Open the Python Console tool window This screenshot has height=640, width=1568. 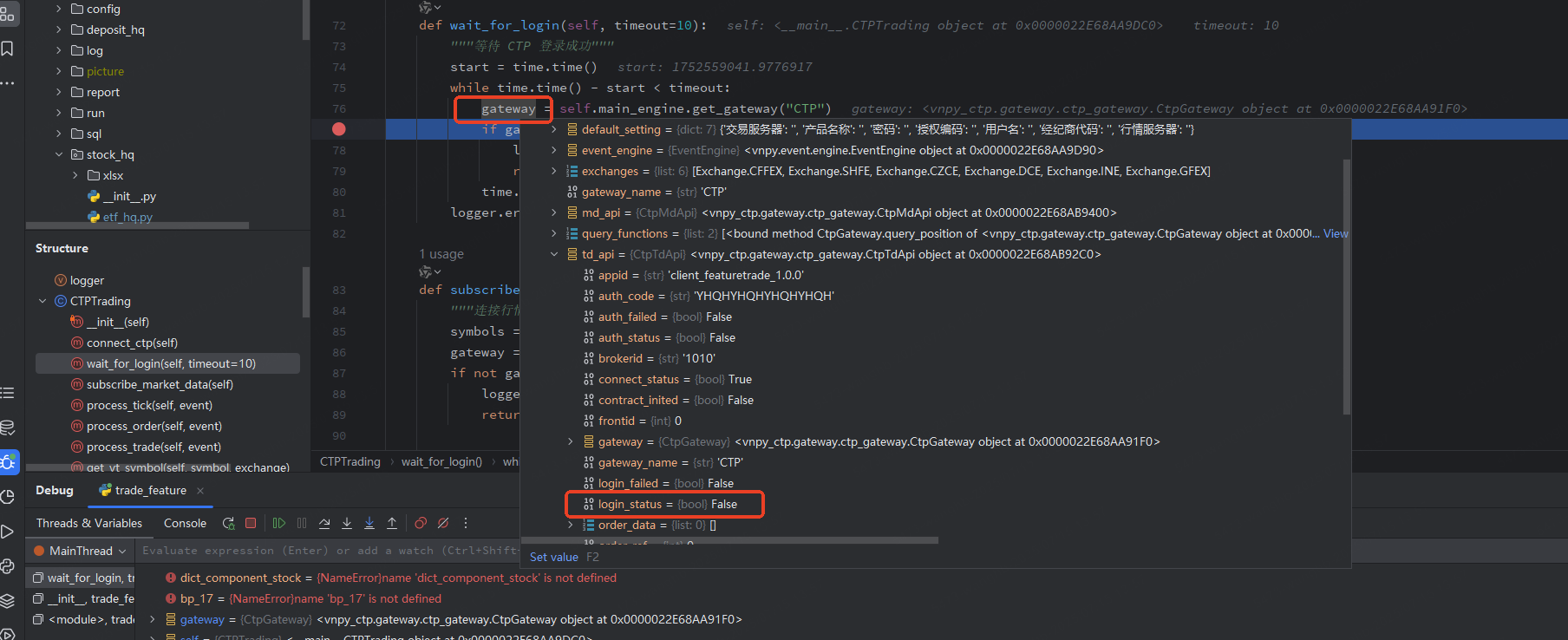8,566
